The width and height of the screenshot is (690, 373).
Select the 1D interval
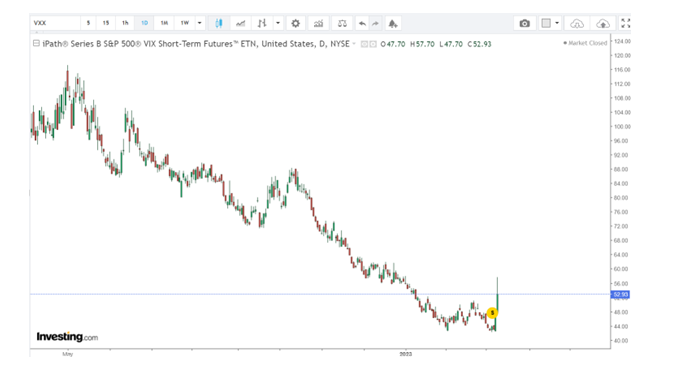tap(144, 23)
